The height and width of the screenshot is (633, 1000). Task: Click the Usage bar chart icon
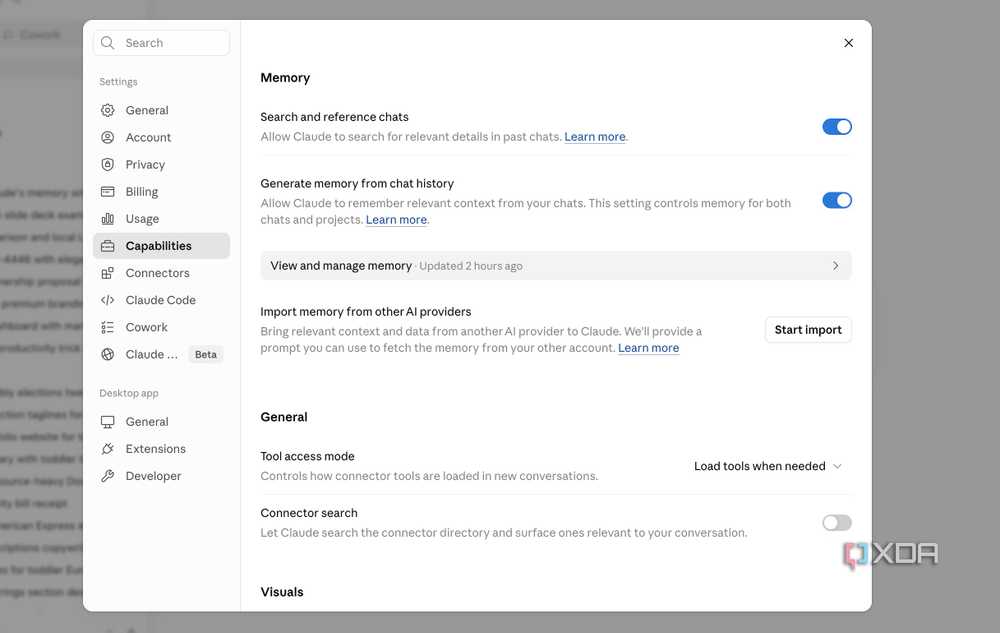click(x=108, y=219)
